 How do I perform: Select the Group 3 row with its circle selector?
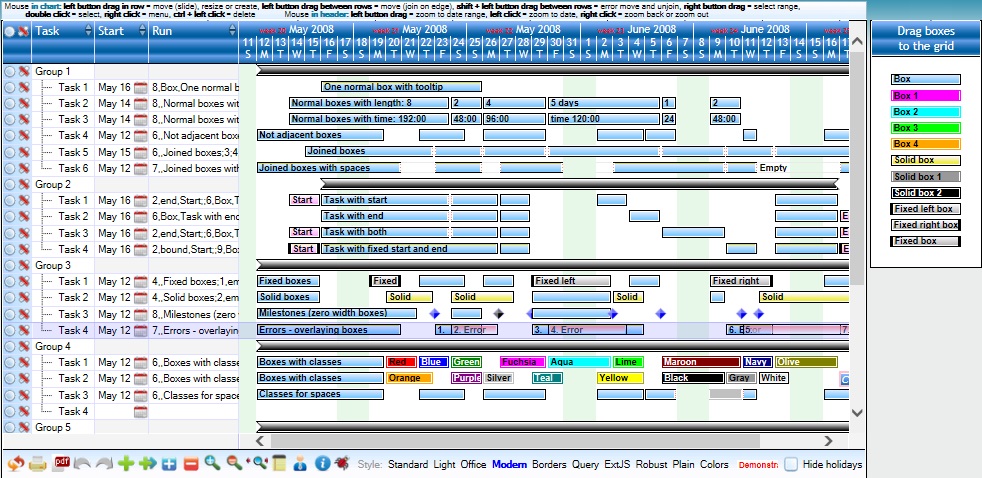9,266
